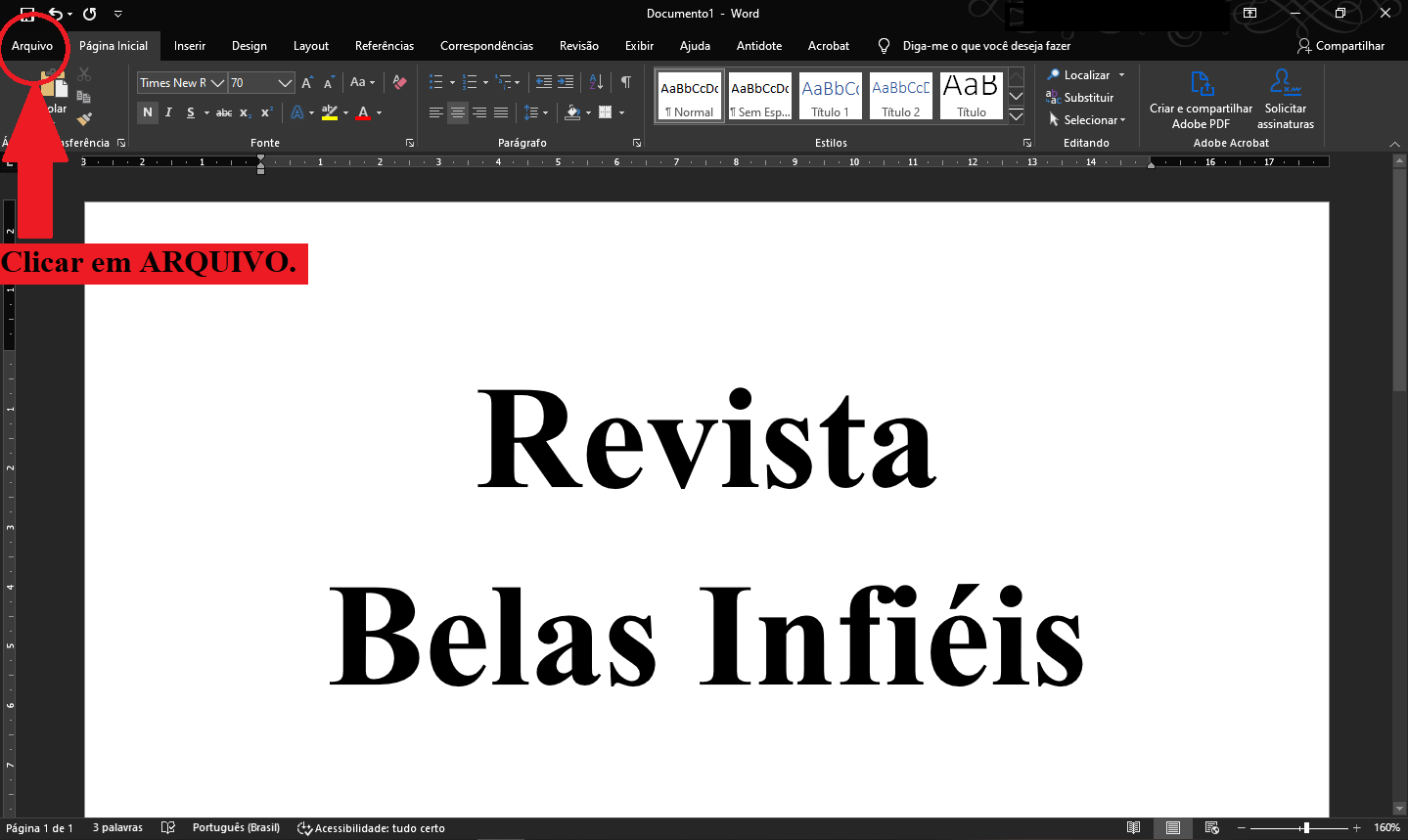Click Solicitar assinaturas button

tap(1286, 99)
